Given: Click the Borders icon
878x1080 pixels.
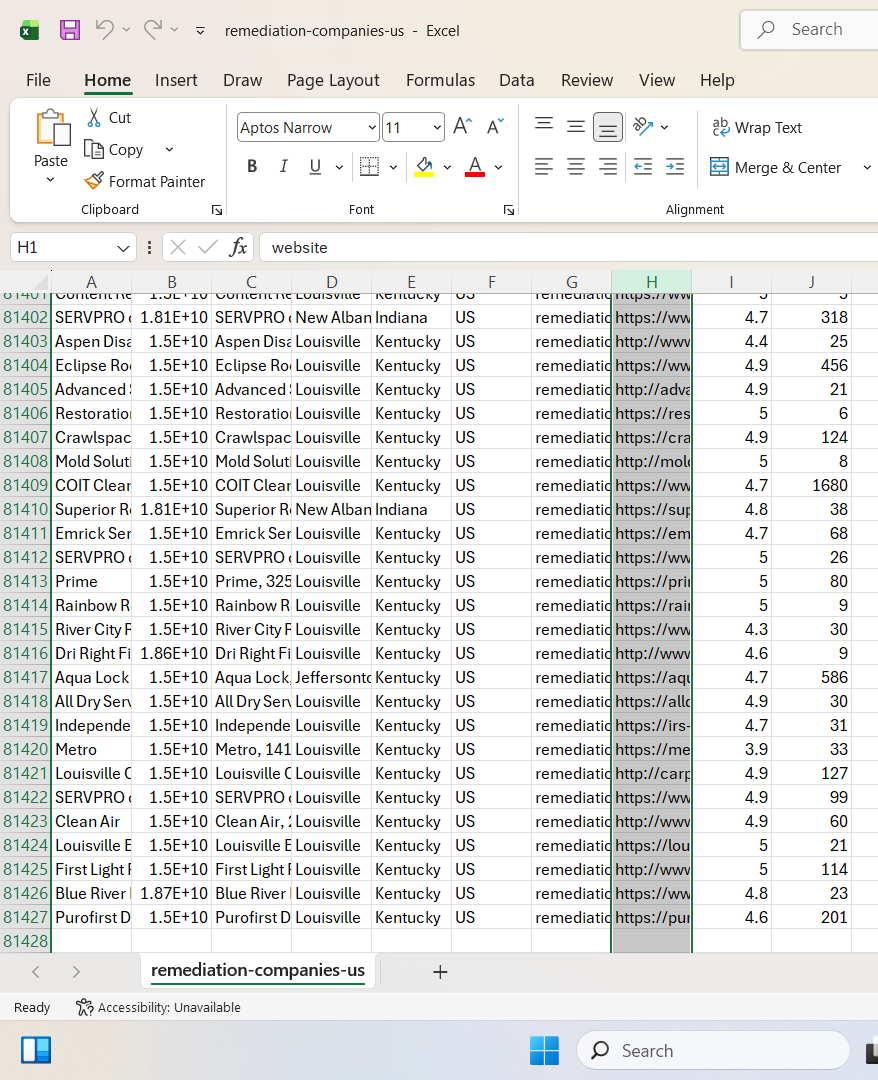Looking at the screenshot, I should tap(370, 166).
